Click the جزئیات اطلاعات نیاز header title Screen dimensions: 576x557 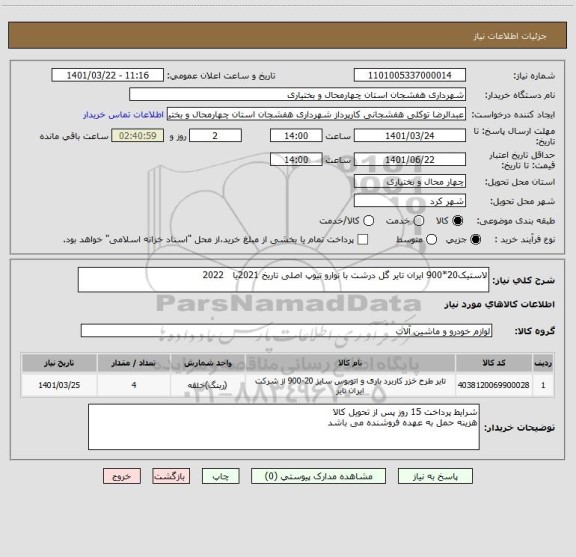pos(510,36)
